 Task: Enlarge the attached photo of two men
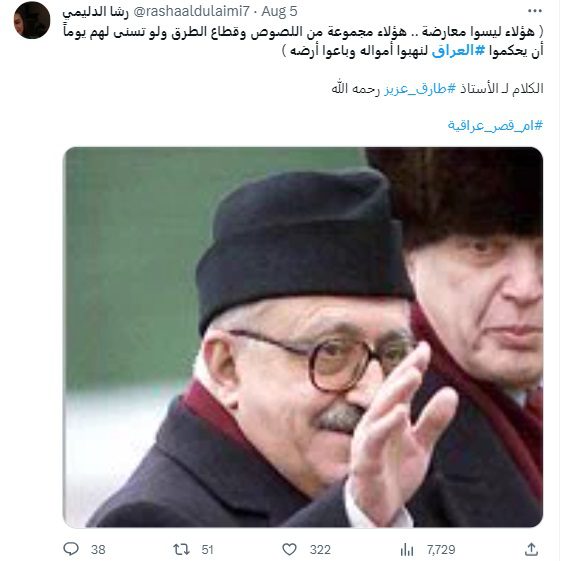tap(303, 337)
